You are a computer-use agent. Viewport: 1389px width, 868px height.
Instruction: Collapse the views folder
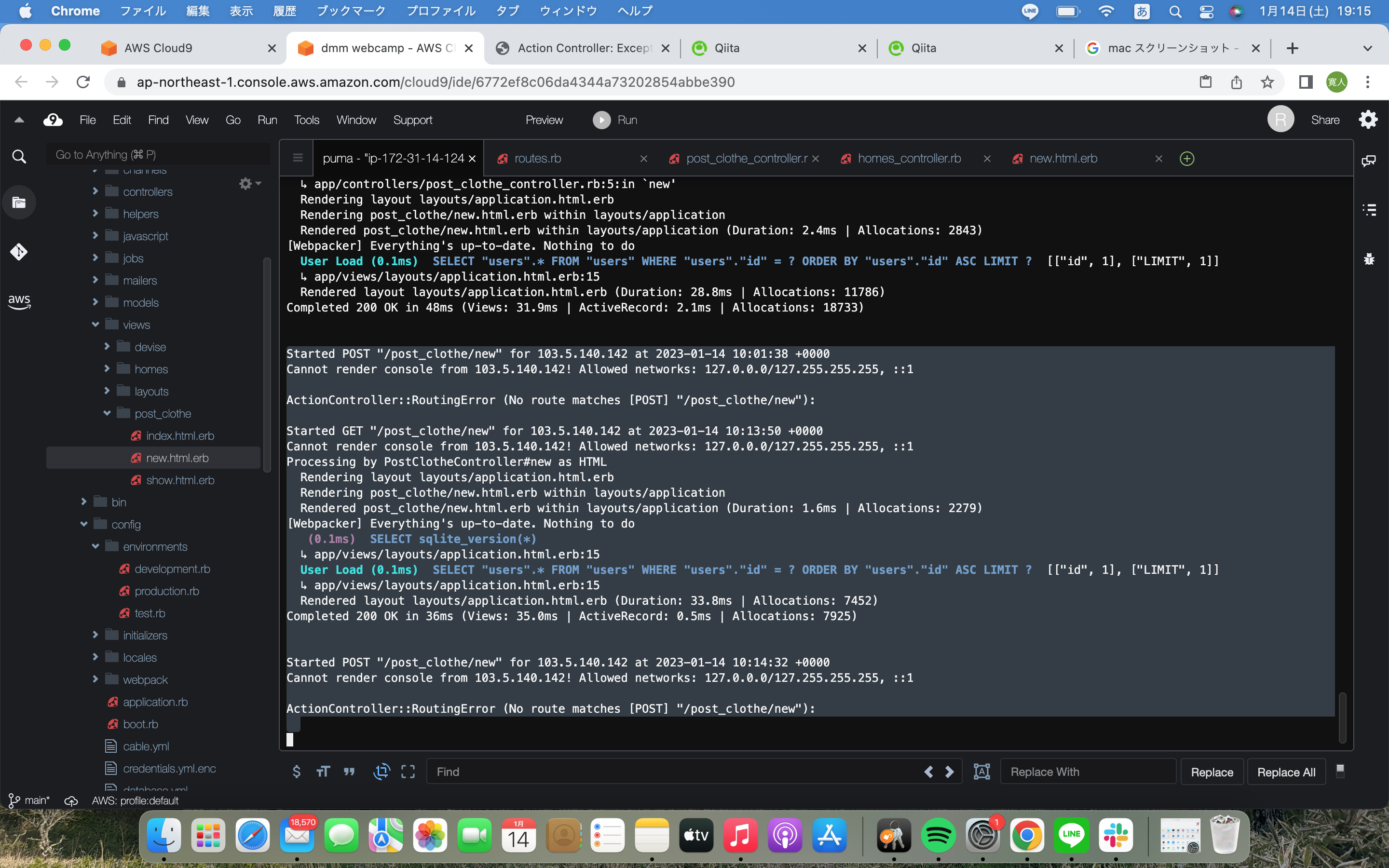[x=95, y=325]
